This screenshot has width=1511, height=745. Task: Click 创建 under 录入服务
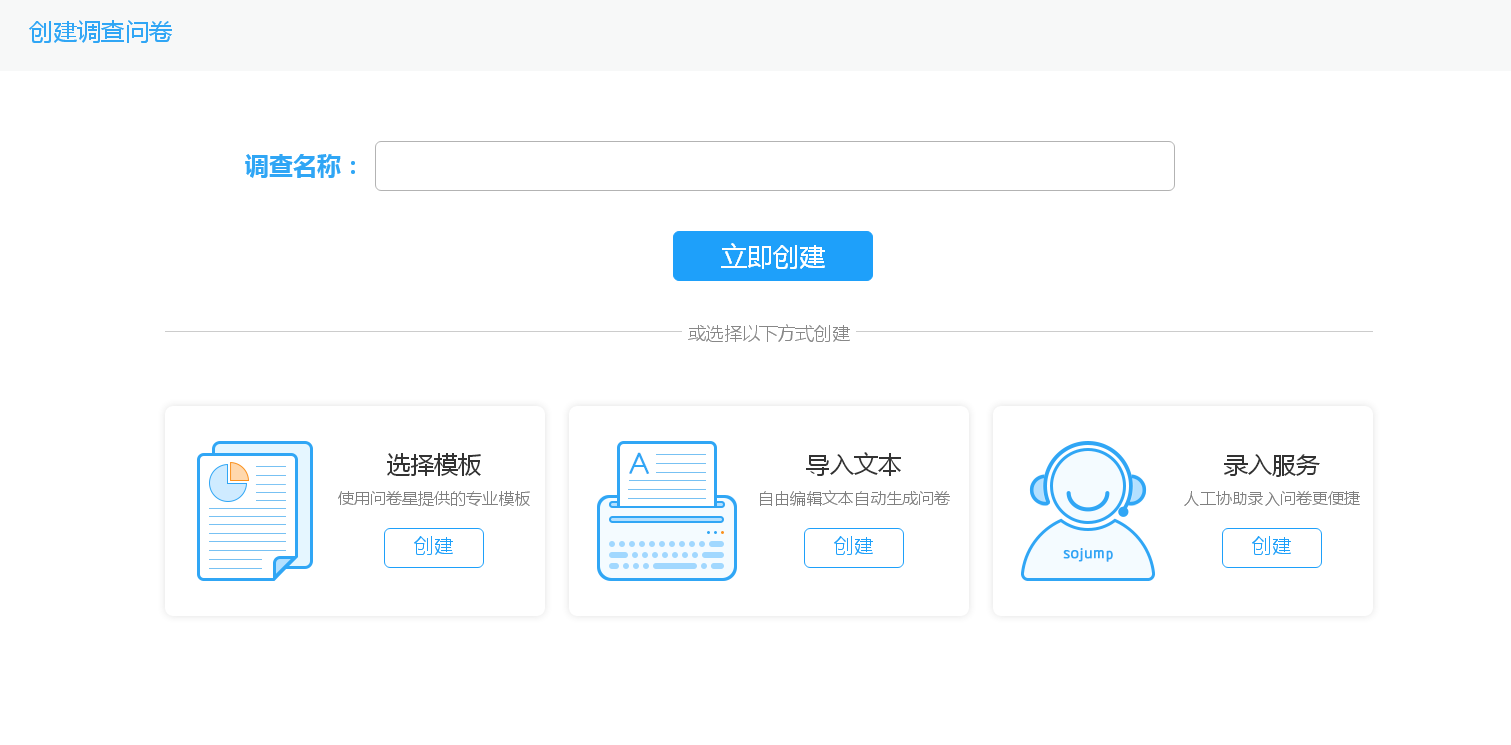coord(1272,548)
